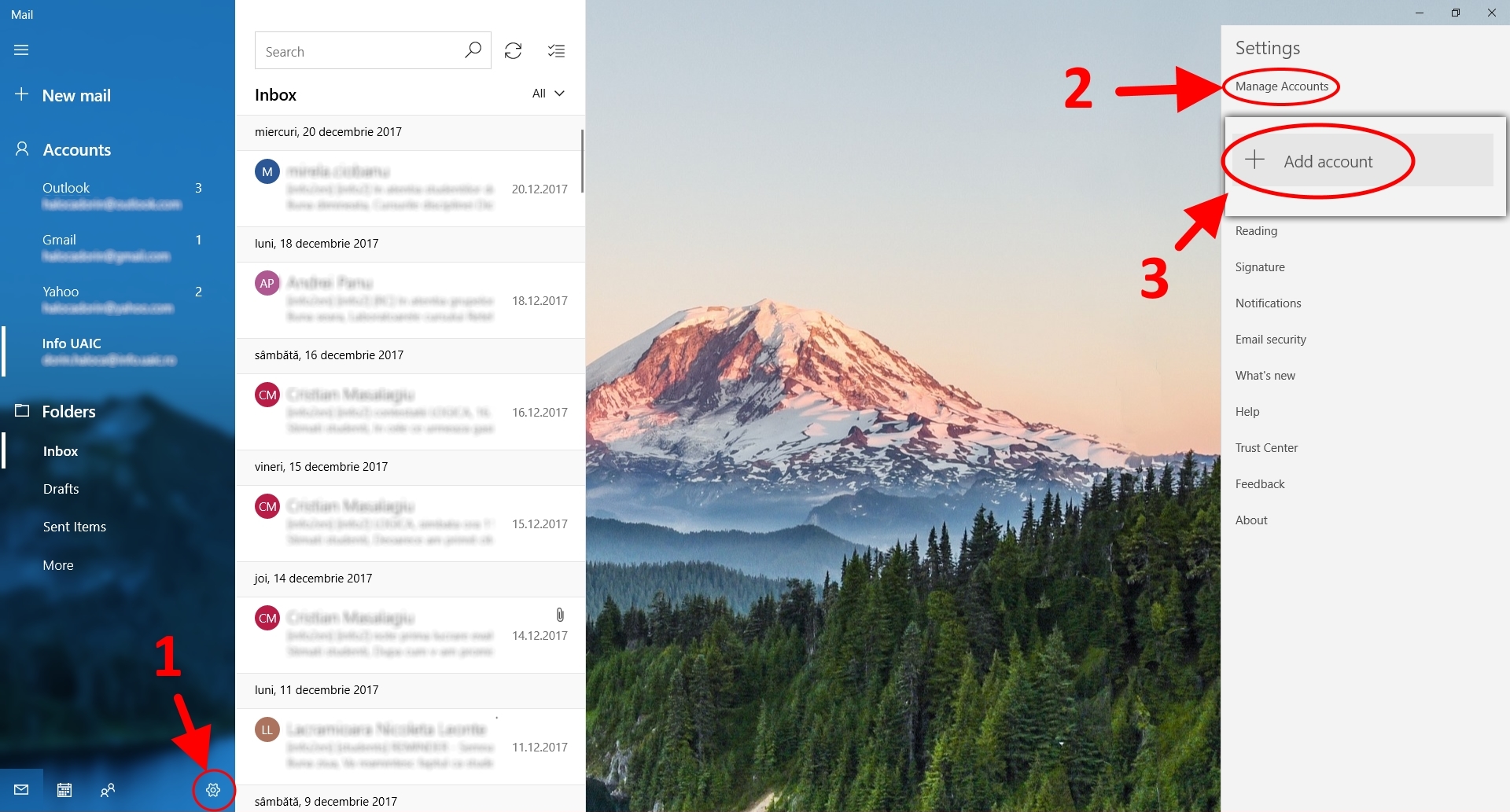Click the message list scrollbar

click(582, 161)
